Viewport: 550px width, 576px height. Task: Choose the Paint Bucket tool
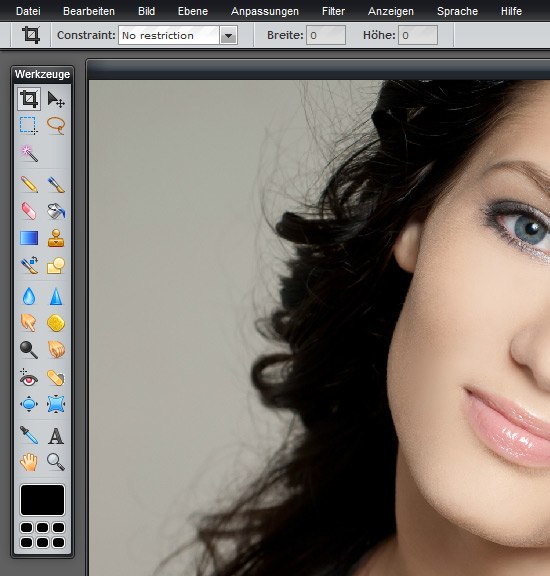tap(56, 211)
